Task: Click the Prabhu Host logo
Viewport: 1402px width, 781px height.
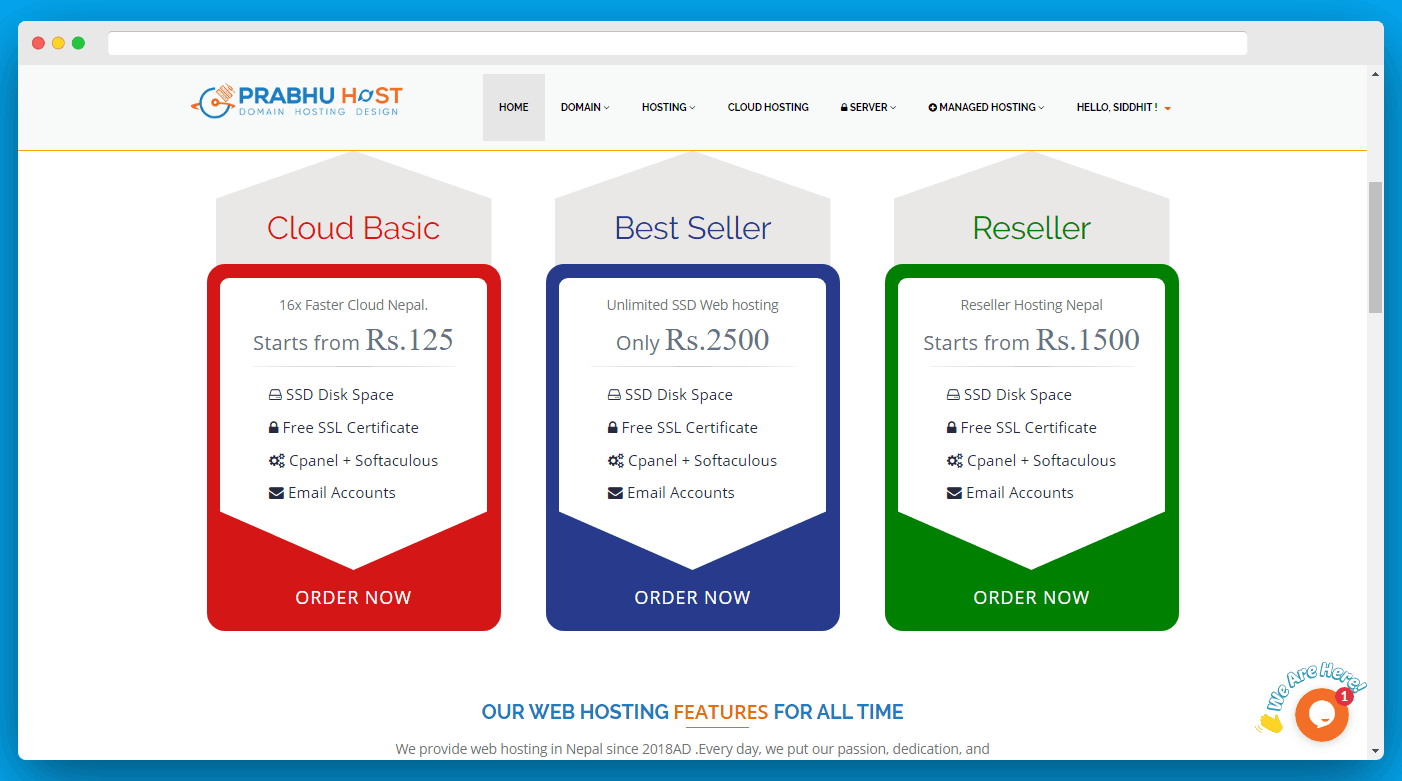Action: click(x=296, y=100)
